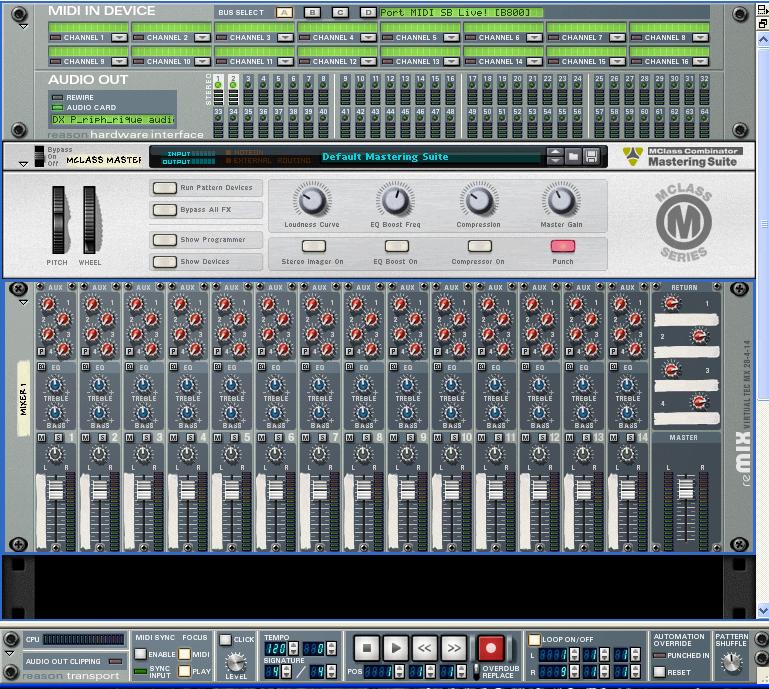Click the Fast Forward button
Screen dimensions: 769x689
454,648
